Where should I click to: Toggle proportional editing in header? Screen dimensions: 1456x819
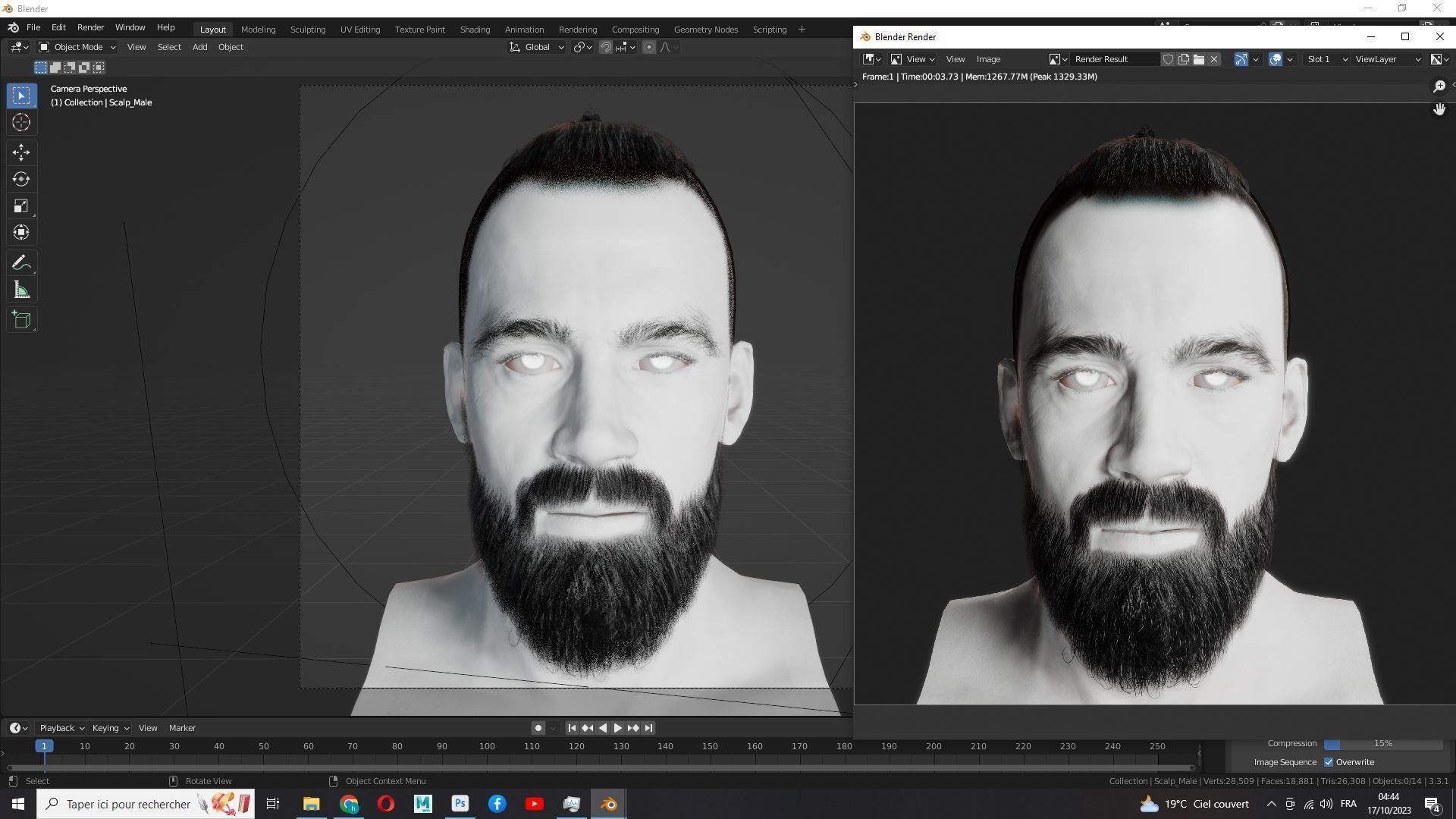pyautogui.click(x=649, y=47)
